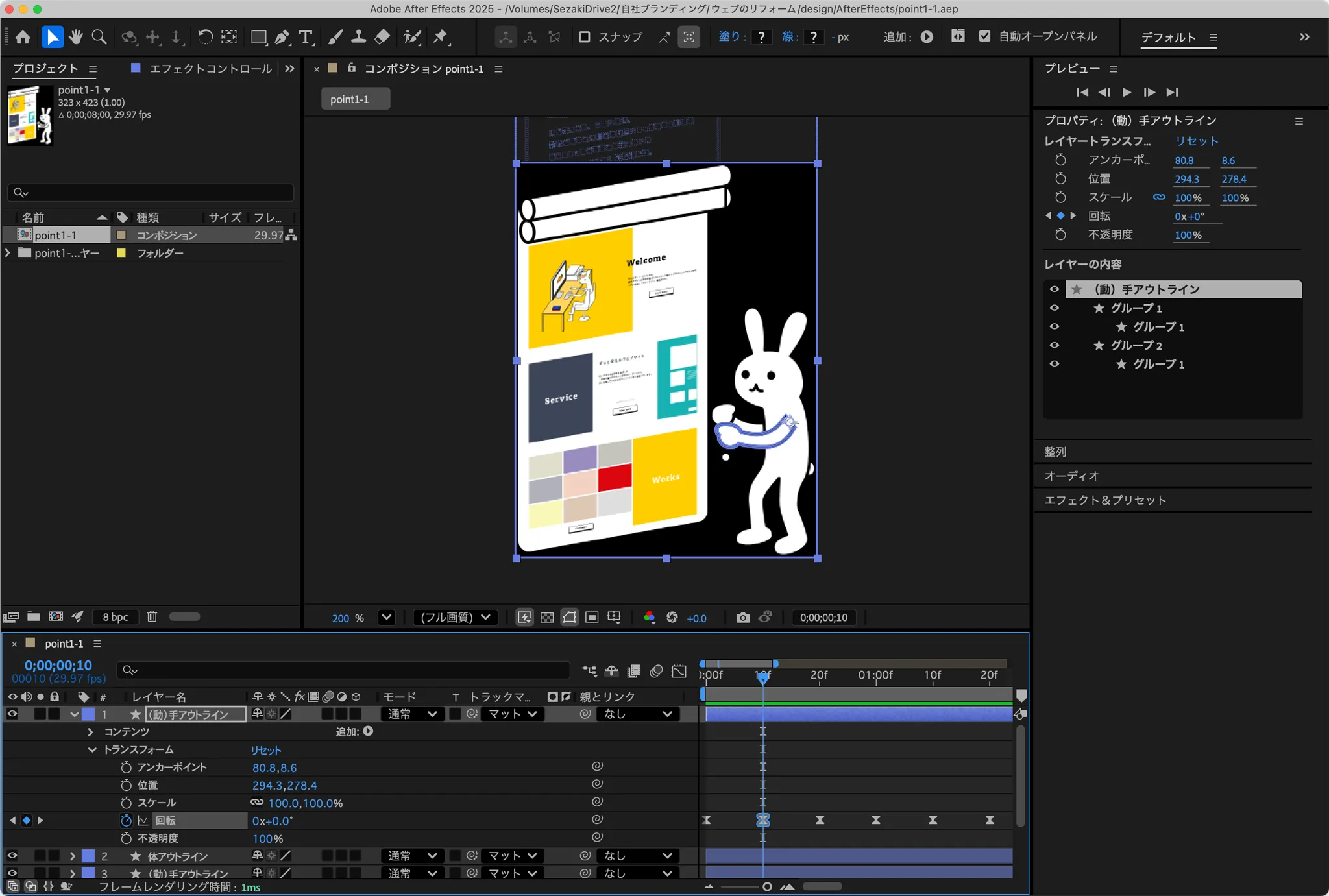Hide layer 2 体アウトライン in timeline
The image size is (1329, 896).
(x=12, y=856)
